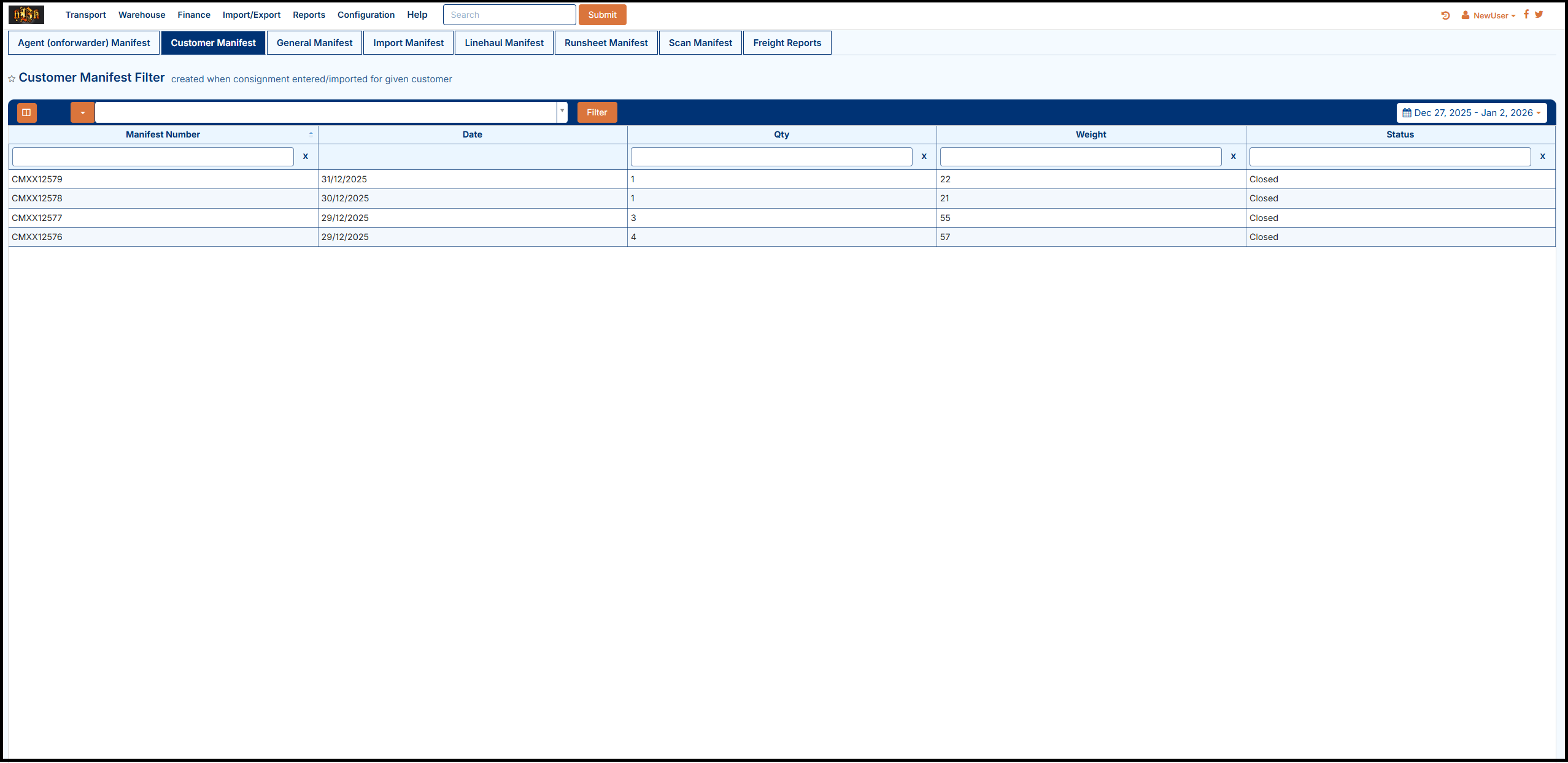1568x763 pixels.
Task: Open the date range picker dropdown
Action: coord(1472,113)
